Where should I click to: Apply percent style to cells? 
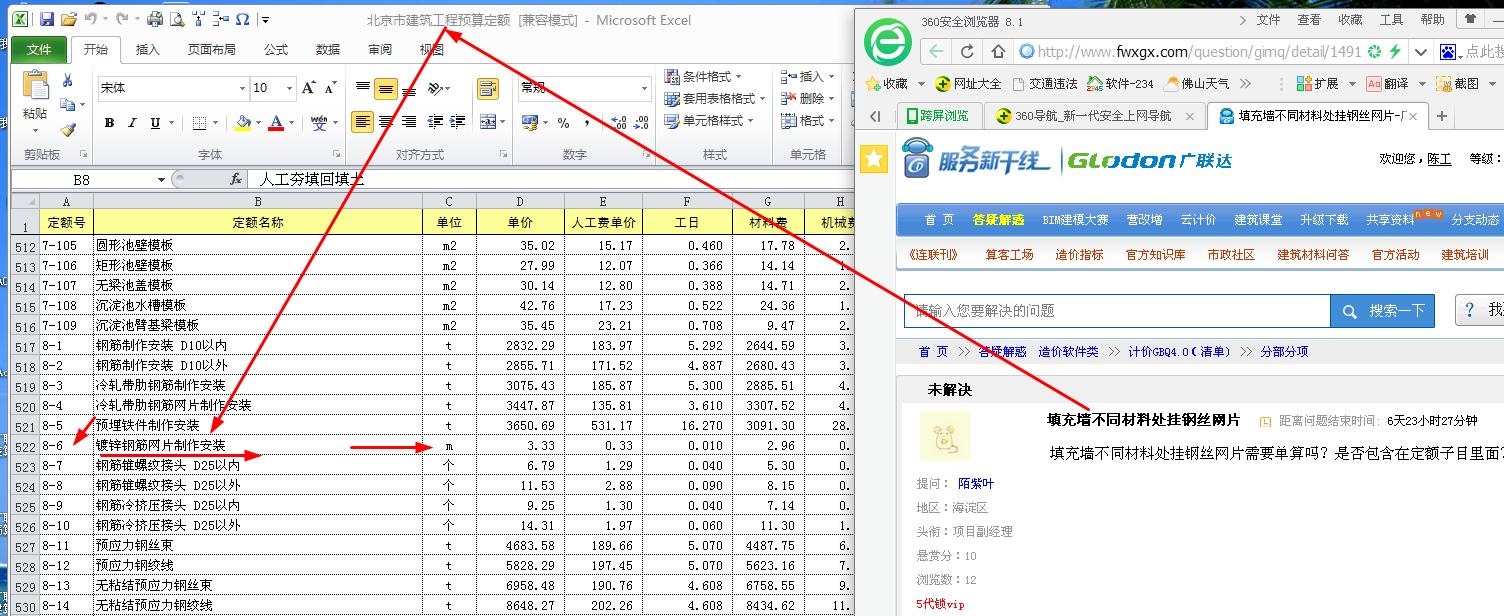pos(563,122)
